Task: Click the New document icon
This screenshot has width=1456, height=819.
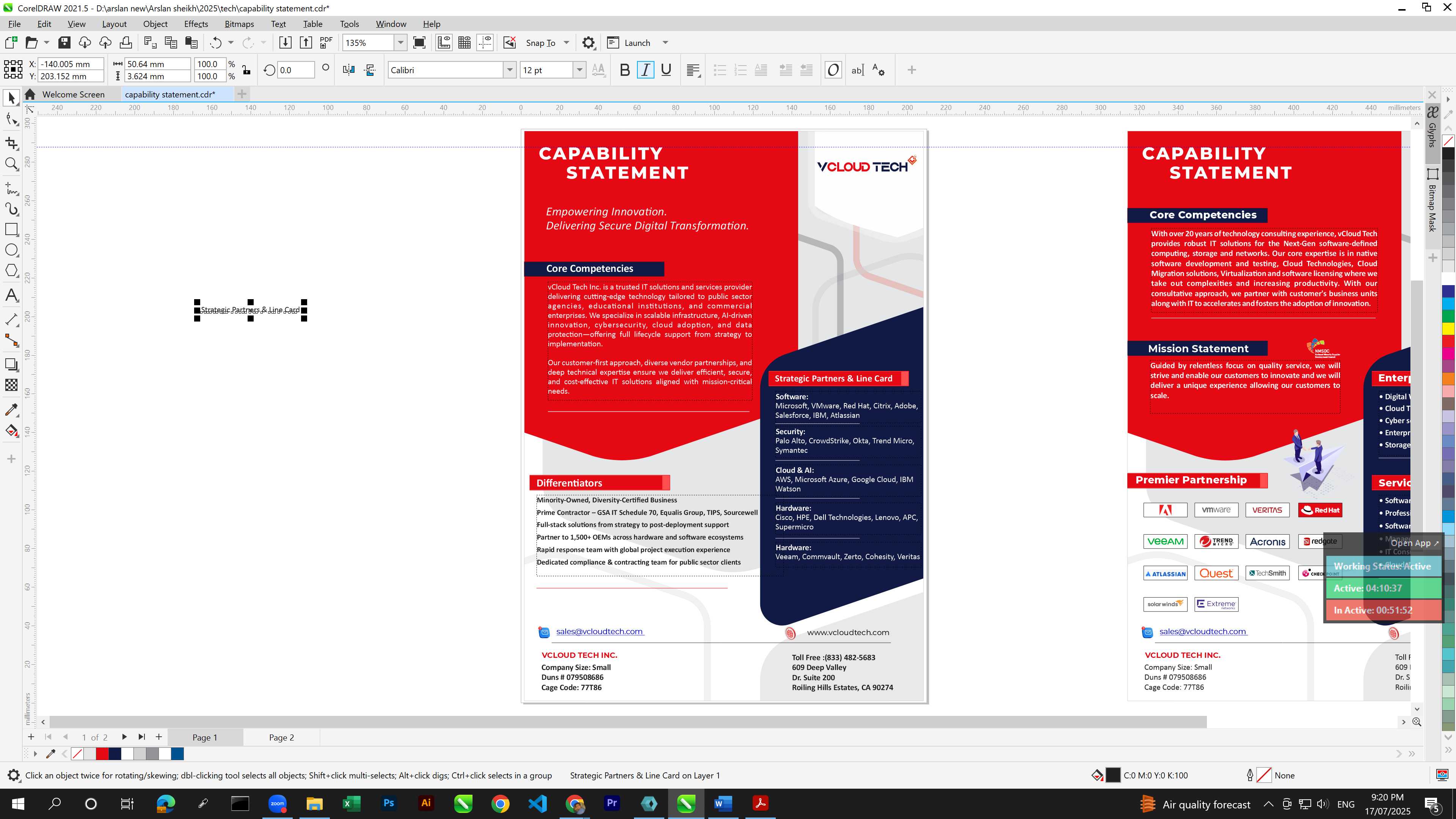Action: click(11, 42)
